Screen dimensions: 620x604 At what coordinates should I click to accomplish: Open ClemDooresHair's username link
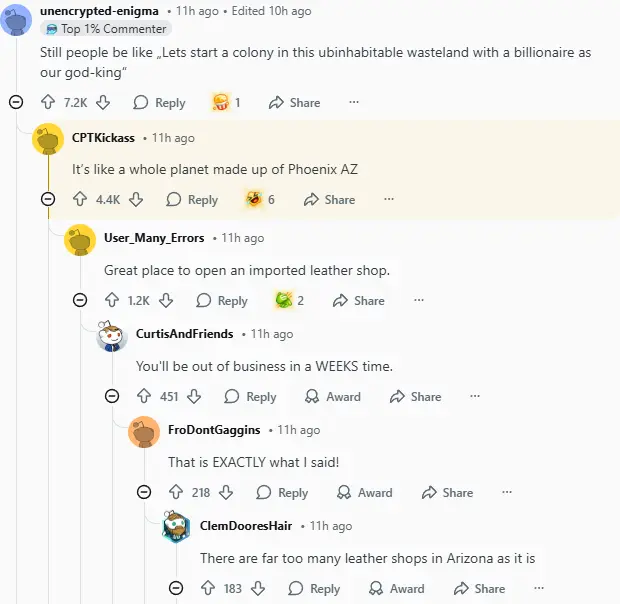(246, 525)
